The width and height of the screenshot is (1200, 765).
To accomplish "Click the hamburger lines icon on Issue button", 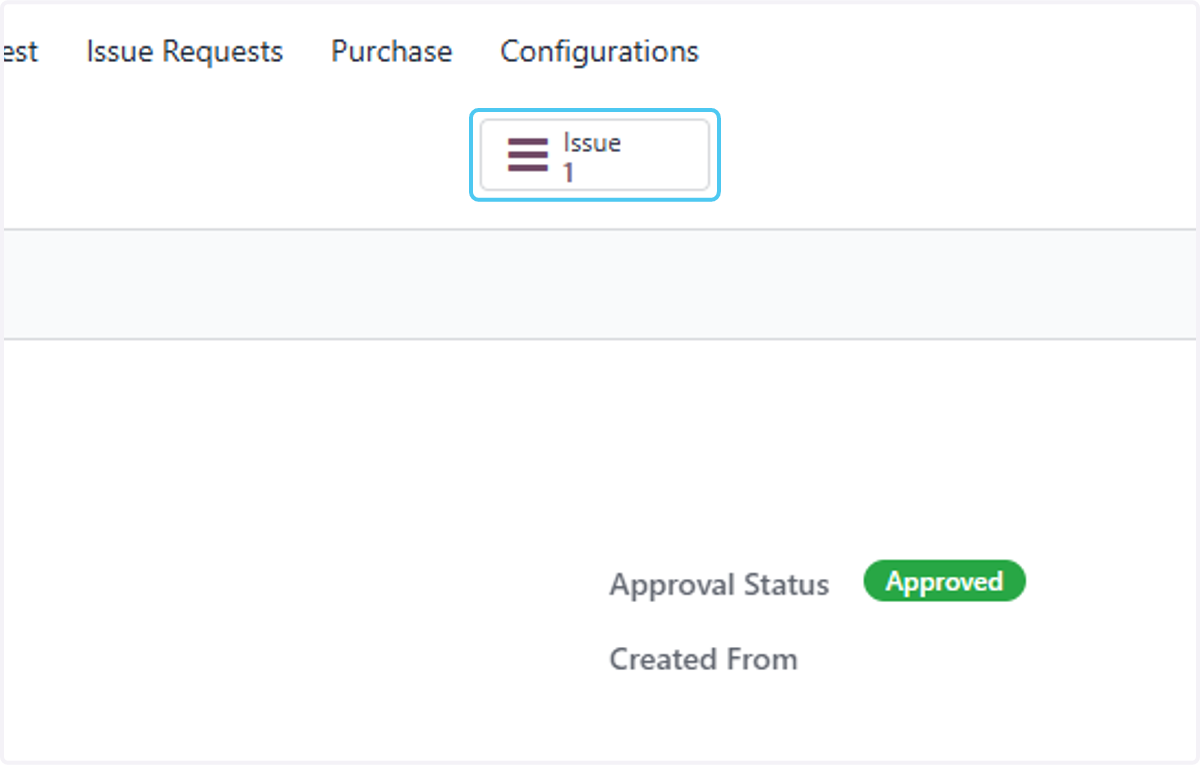I will (x=527, y=155).
